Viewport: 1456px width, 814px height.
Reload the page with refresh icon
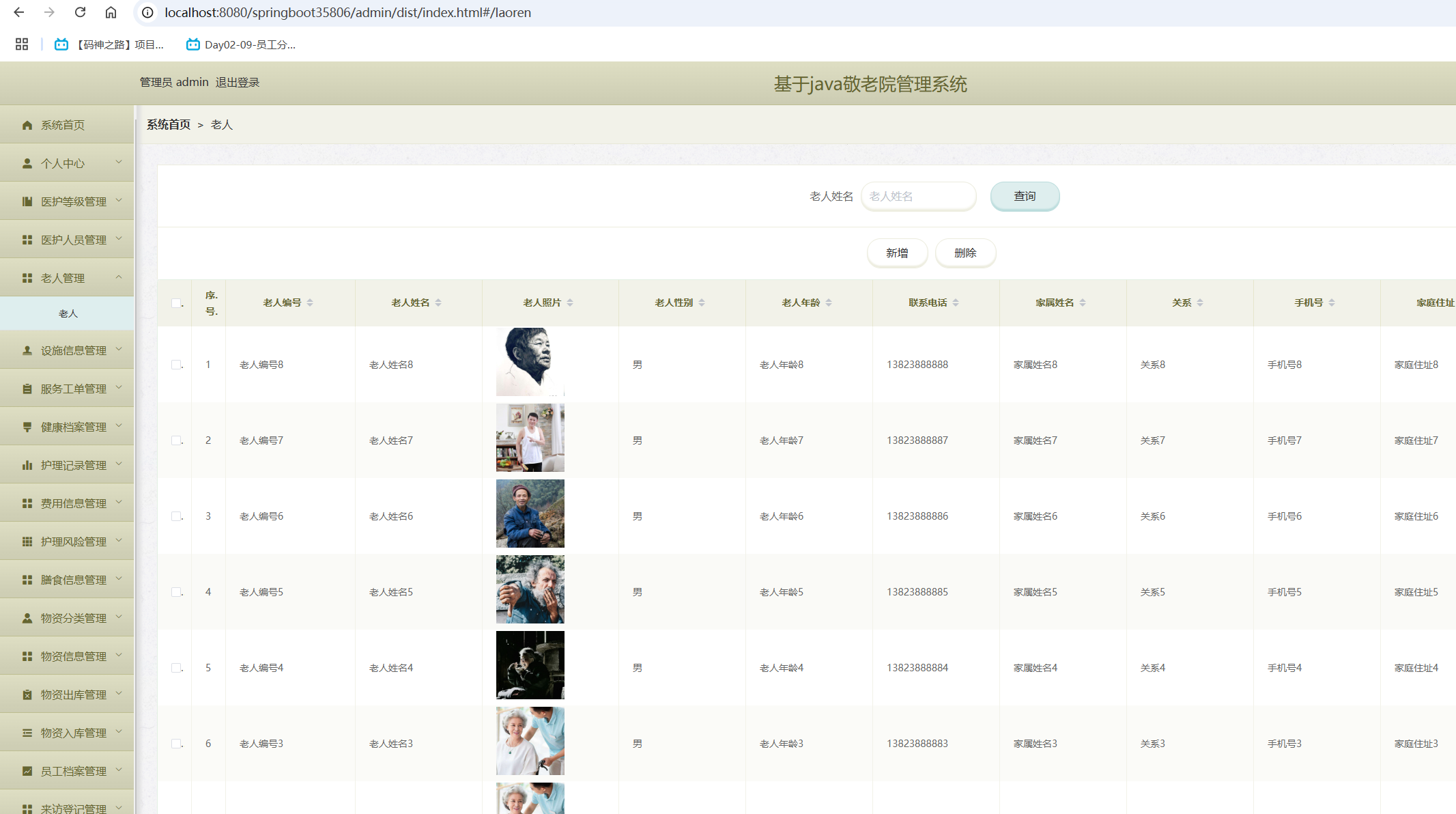tap(80, 12)
